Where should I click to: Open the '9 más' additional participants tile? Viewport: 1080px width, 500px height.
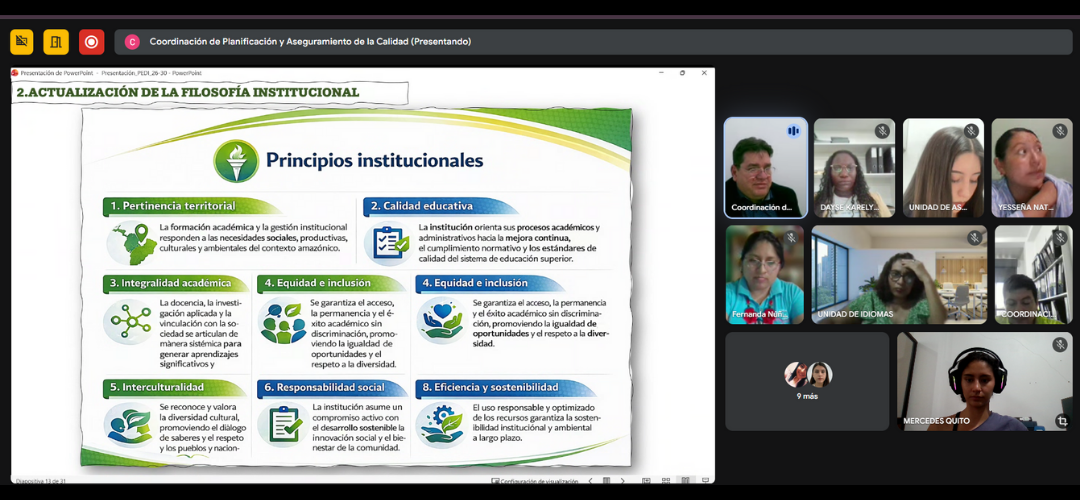click(807, 381)
